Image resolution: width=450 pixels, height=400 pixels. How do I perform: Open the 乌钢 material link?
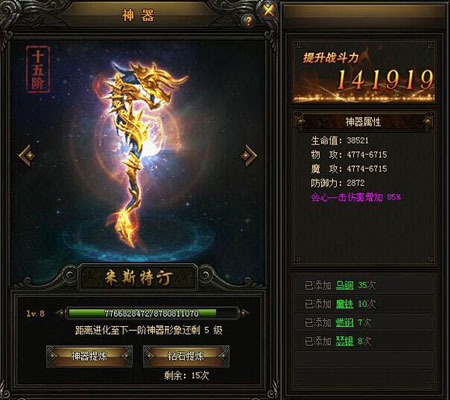pos(344,285)
